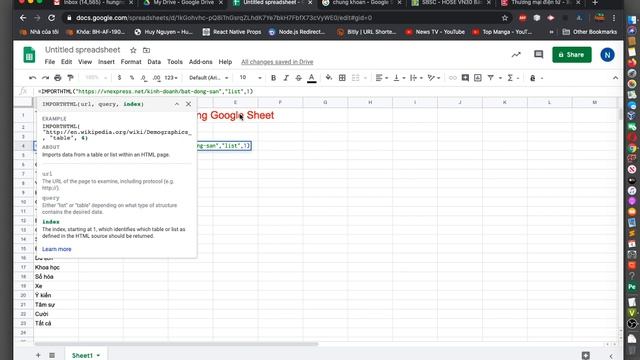Viewport: 640px width, 360px height.
Task: Open the activity dashboard trend icon
Action: point(516,55)
